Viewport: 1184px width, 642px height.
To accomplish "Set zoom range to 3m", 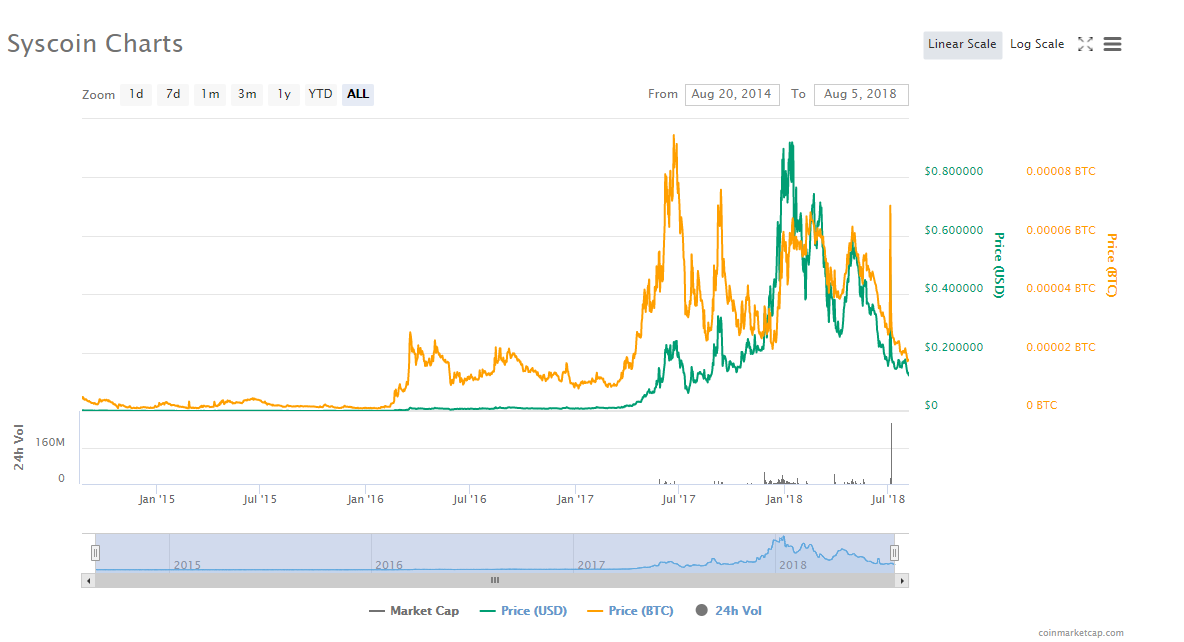I will [x=247, y=94].
